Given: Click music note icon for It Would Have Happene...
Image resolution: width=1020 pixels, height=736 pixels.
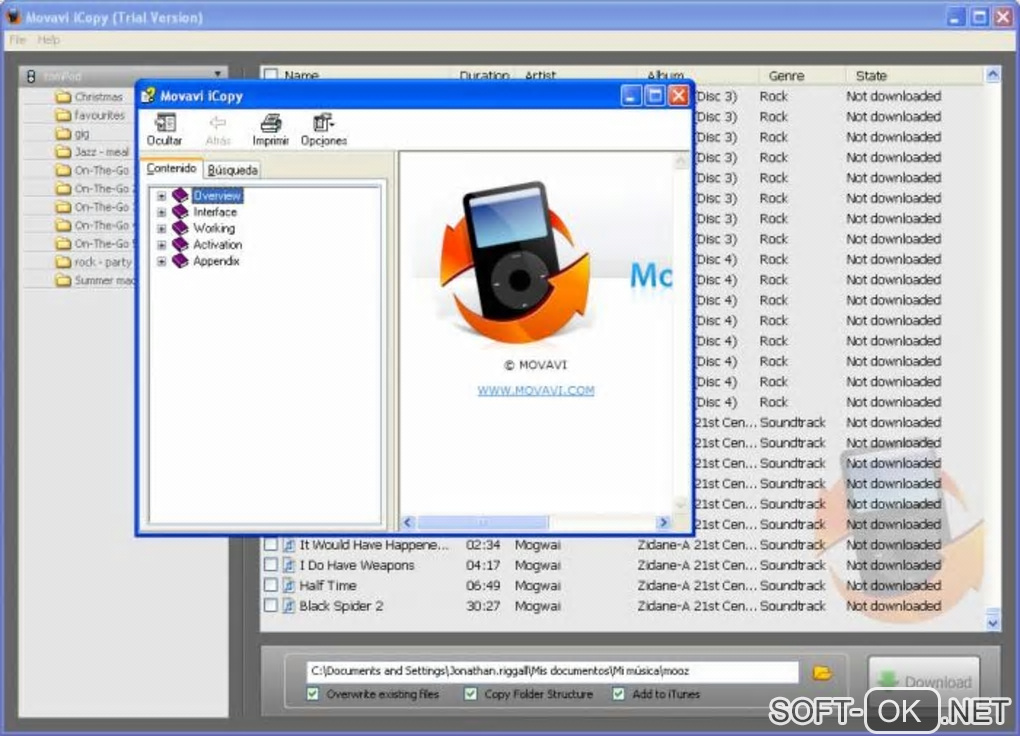Looking at the screenshot, I should 289,545.
